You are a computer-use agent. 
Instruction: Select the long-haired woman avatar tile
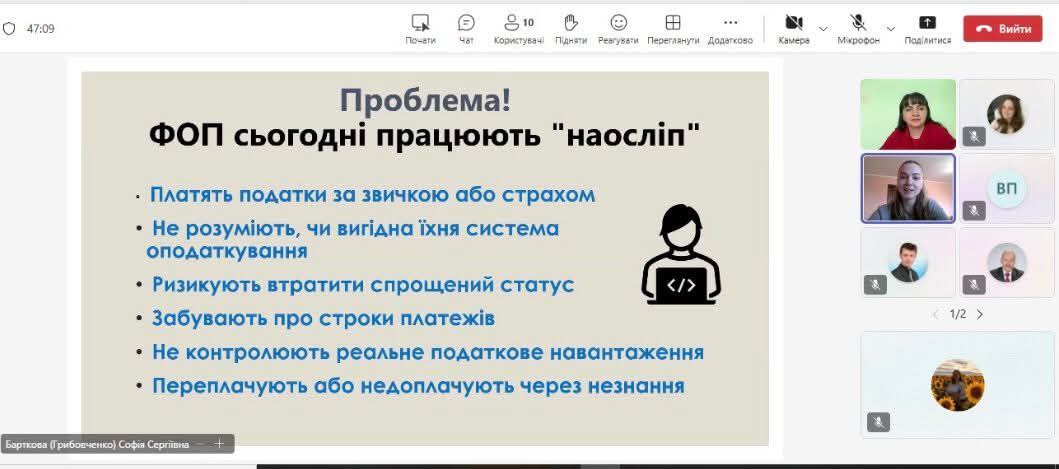point(1006,114)
